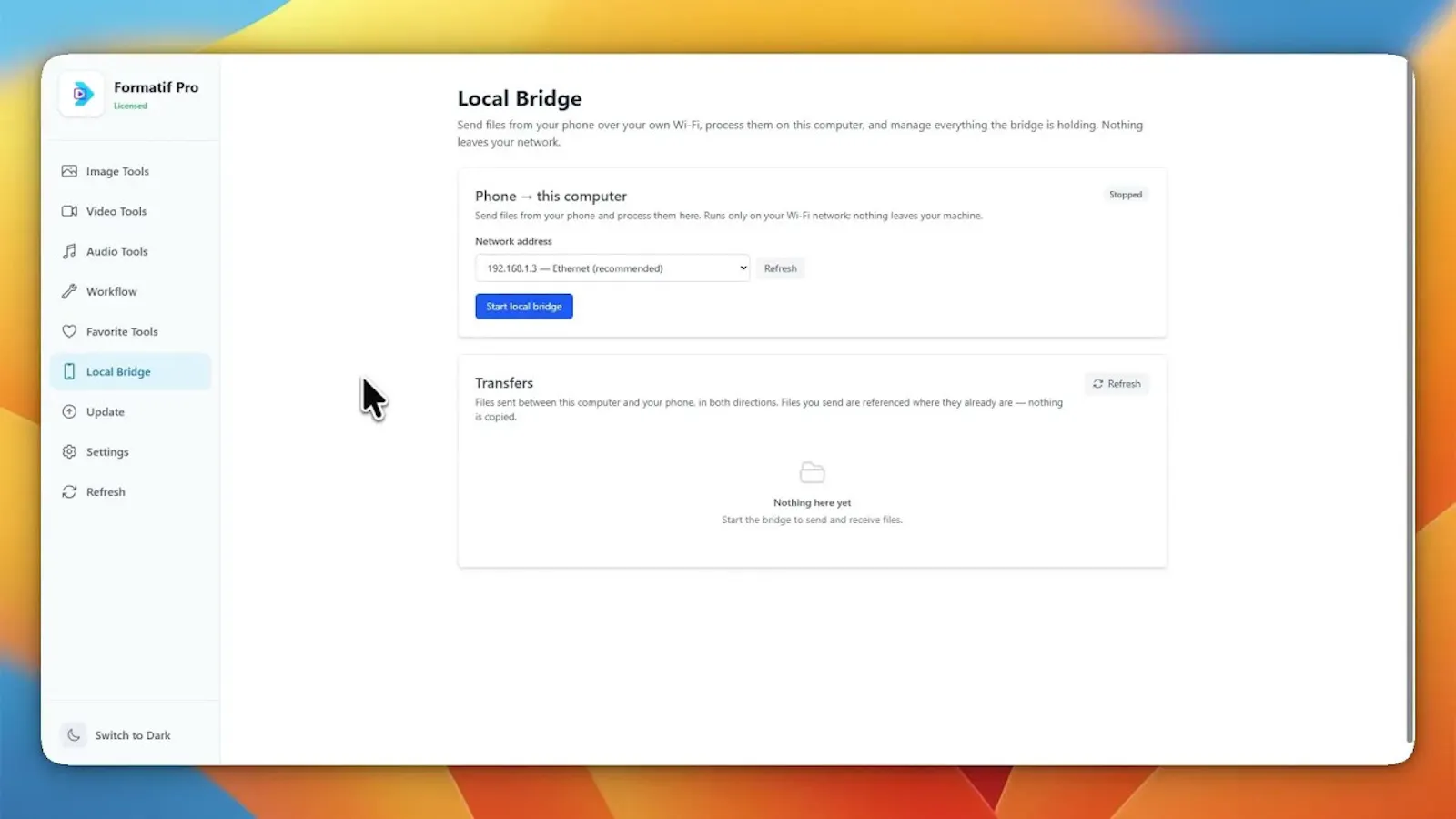Click the Audio Tools music note icon

(69, 251)
